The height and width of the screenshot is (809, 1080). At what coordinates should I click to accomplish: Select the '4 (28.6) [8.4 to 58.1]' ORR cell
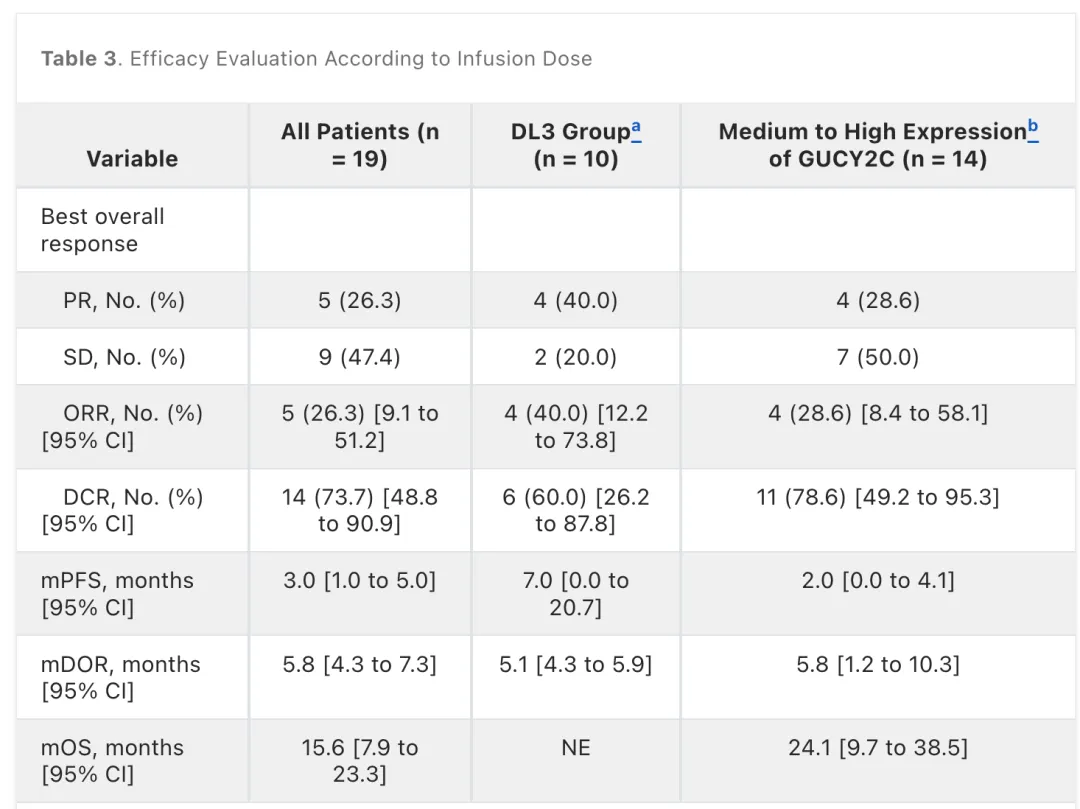[878, 413]
